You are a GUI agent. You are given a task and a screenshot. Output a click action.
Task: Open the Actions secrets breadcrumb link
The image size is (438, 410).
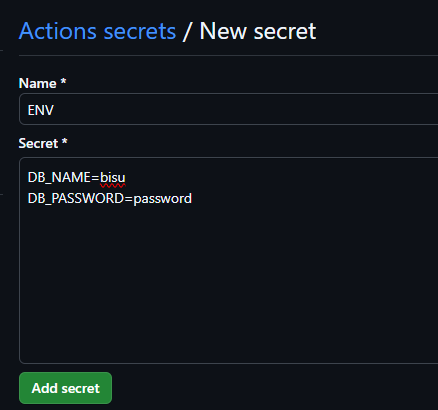pos(97,31)
